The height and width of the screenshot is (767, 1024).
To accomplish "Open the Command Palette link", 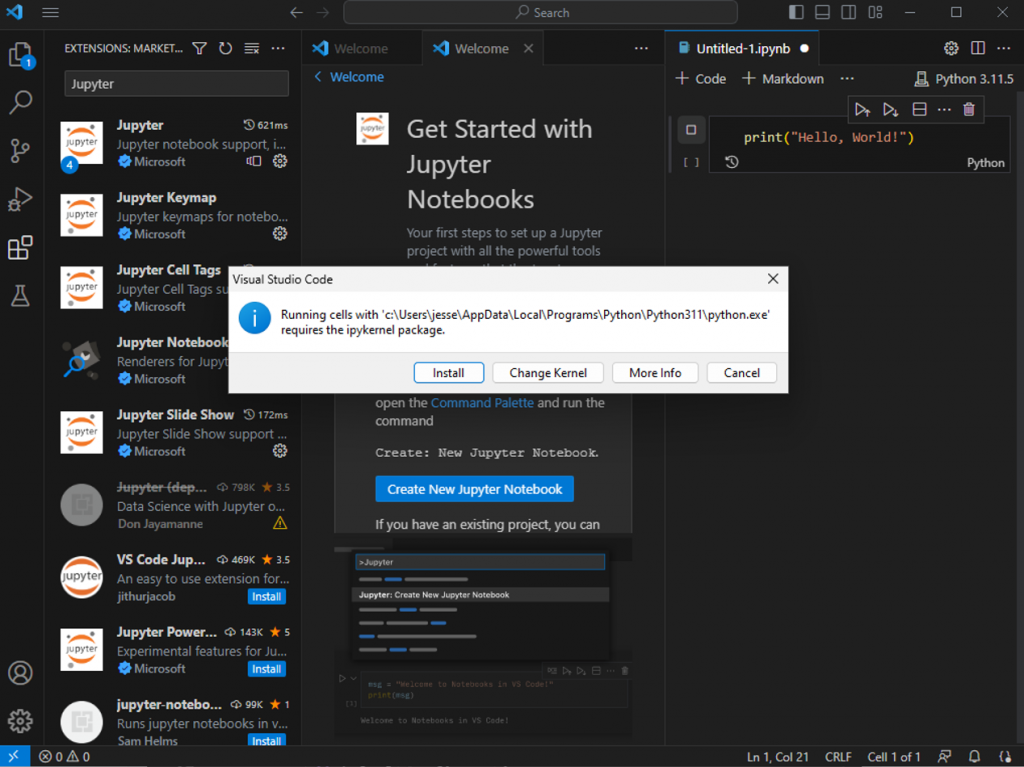I will coord(482,403).
